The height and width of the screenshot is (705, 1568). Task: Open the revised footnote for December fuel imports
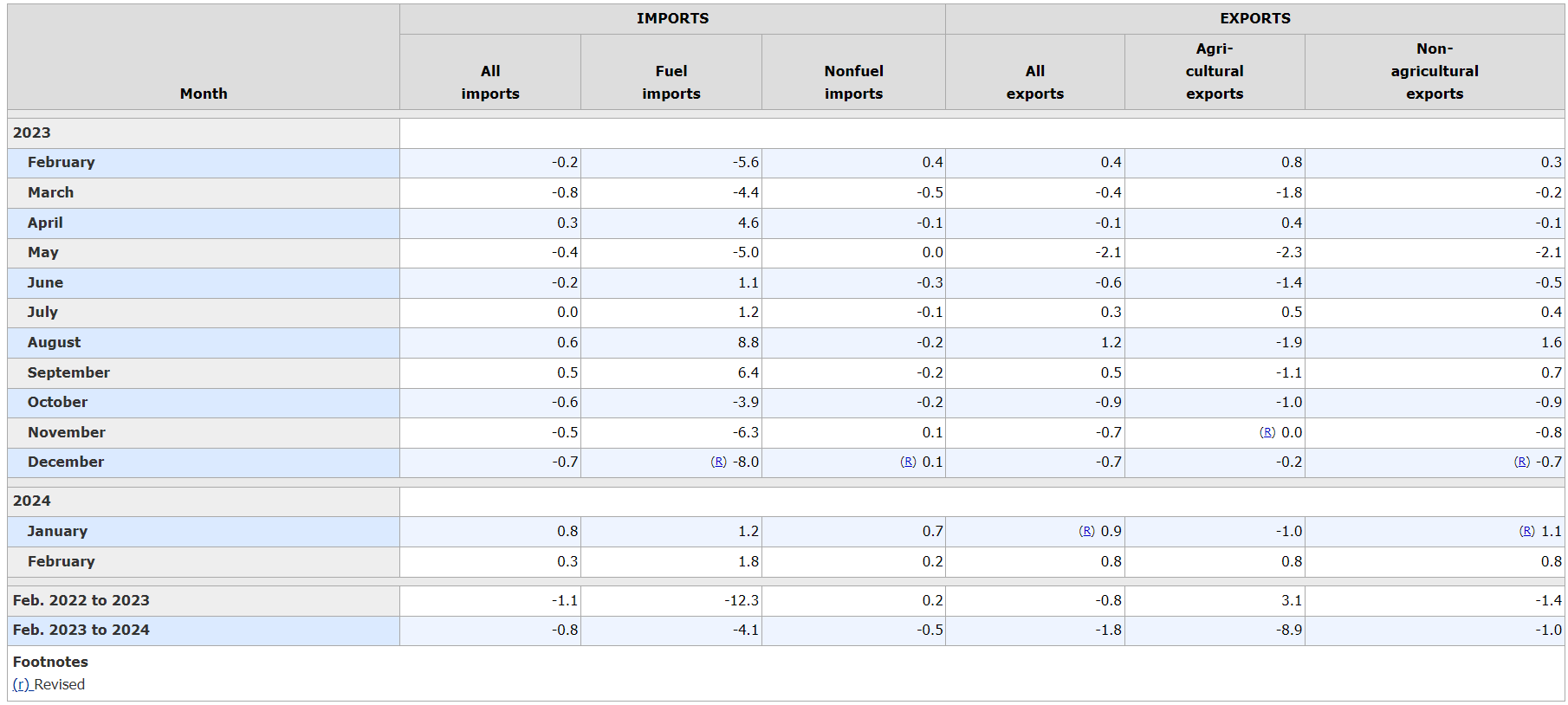(x=718, y=462)
